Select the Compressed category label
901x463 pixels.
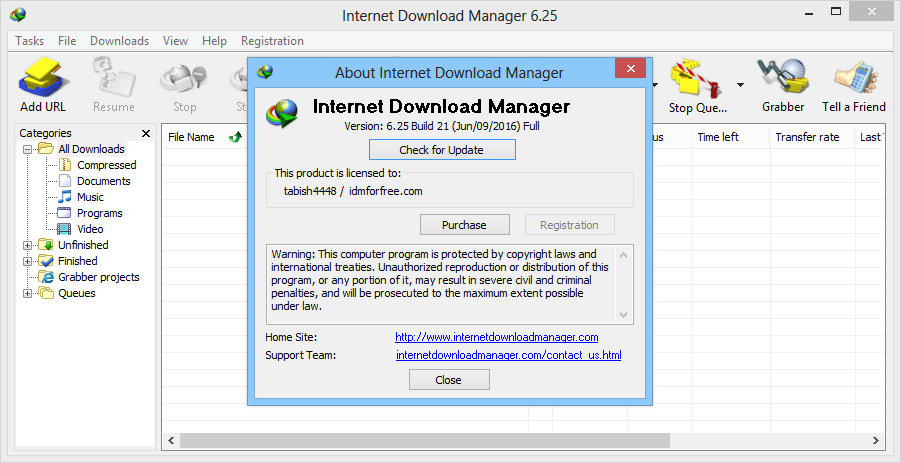[x=107, y=165]
